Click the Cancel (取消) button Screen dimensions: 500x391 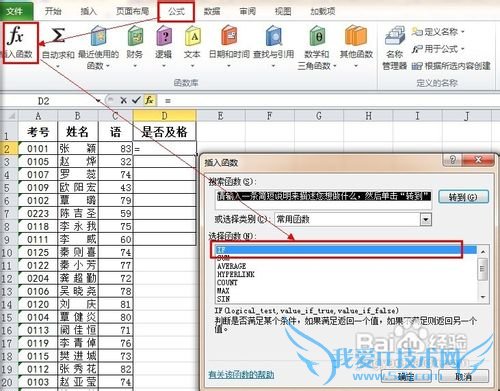pos(463,377)
